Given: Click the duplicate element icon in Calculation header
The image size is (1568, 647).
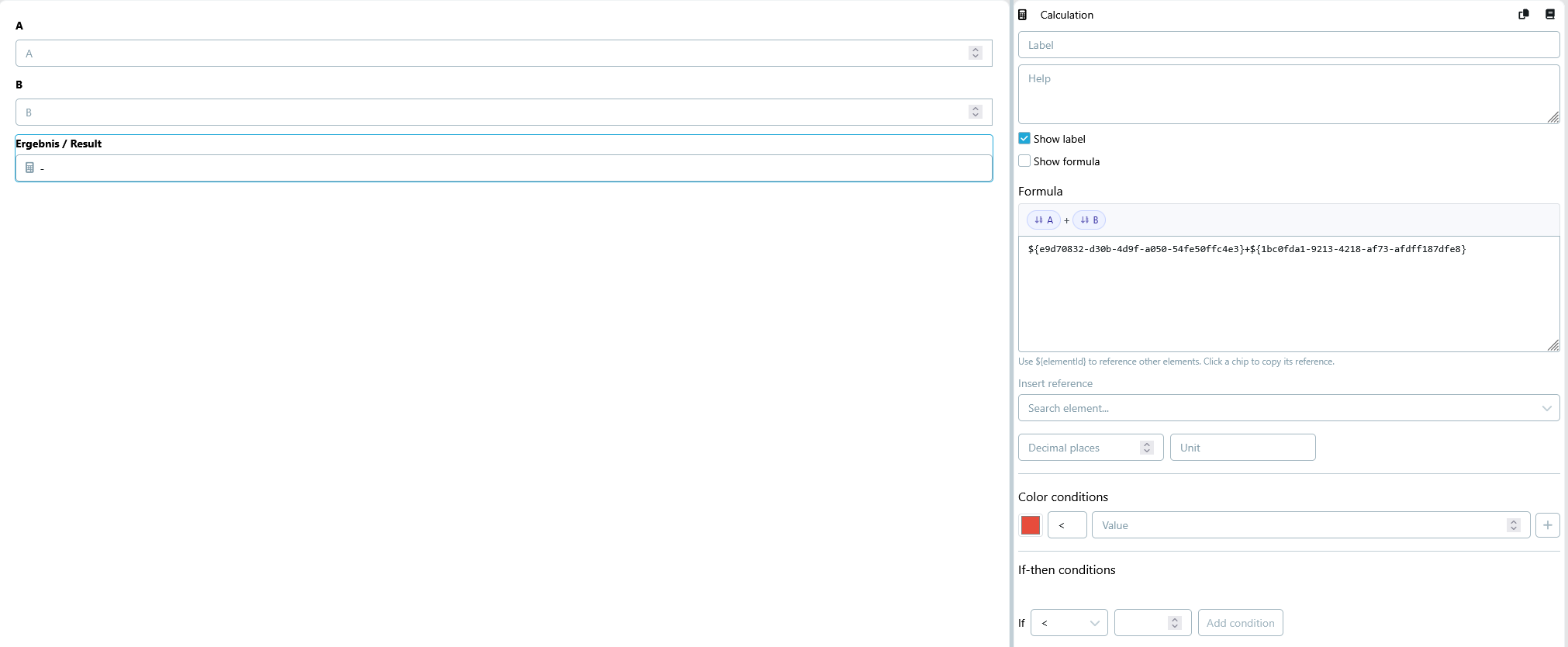Looking at the screenshot, I should (1524, 14).
